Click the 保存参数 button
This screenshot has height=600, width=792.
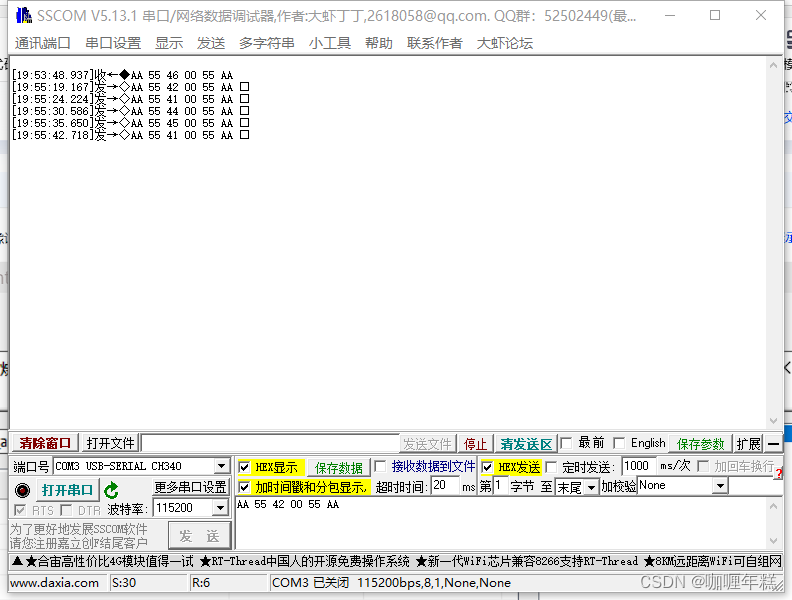coord(700,444)
